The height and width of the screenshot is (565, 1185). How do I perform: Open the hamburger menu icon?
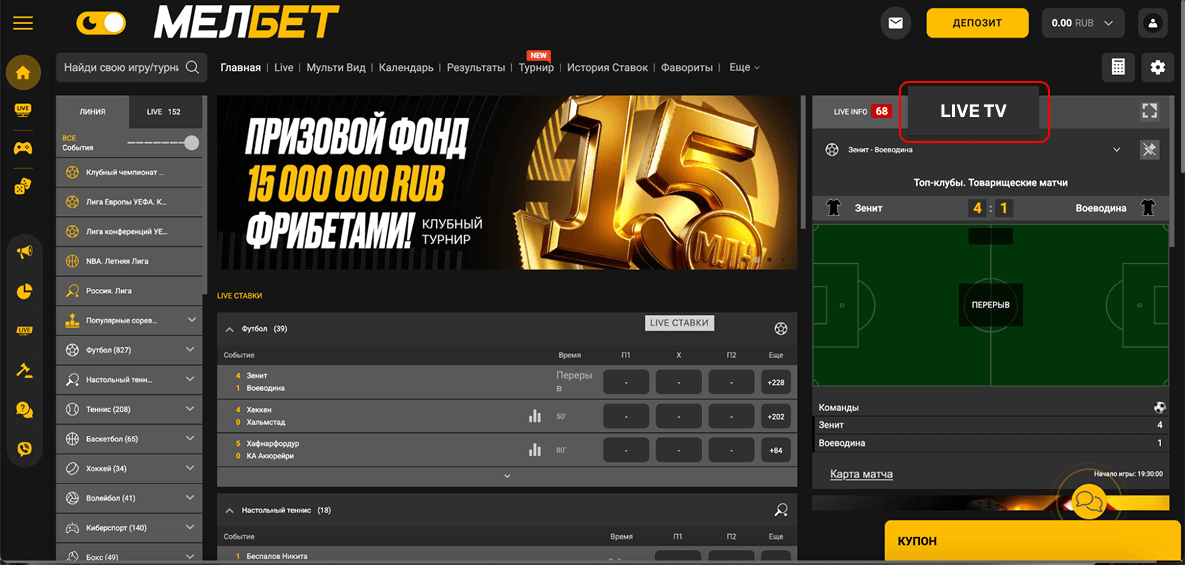[22, 23]
